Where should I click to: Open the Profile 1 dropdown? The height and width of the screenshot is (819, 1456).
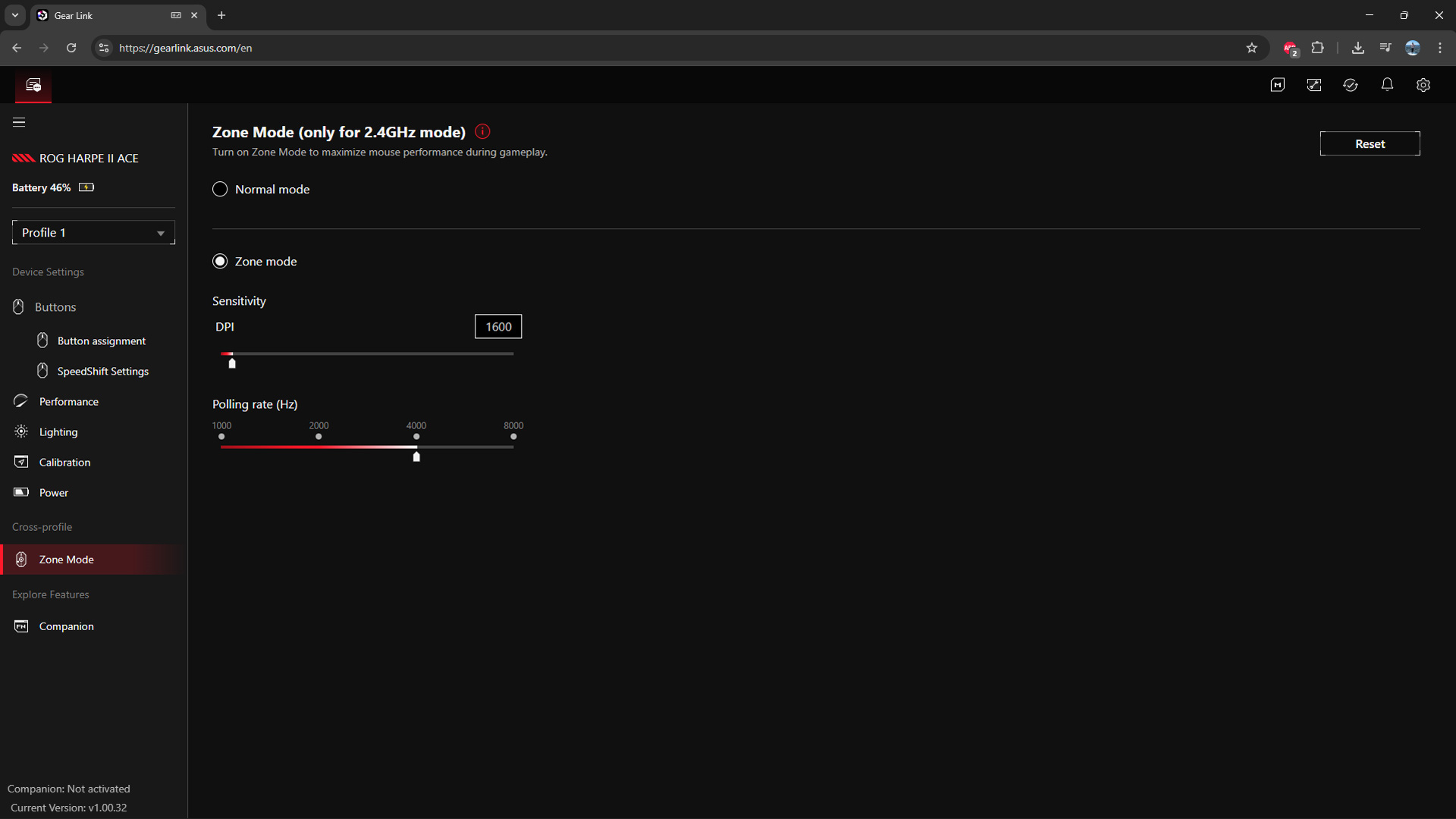point(93,232)
